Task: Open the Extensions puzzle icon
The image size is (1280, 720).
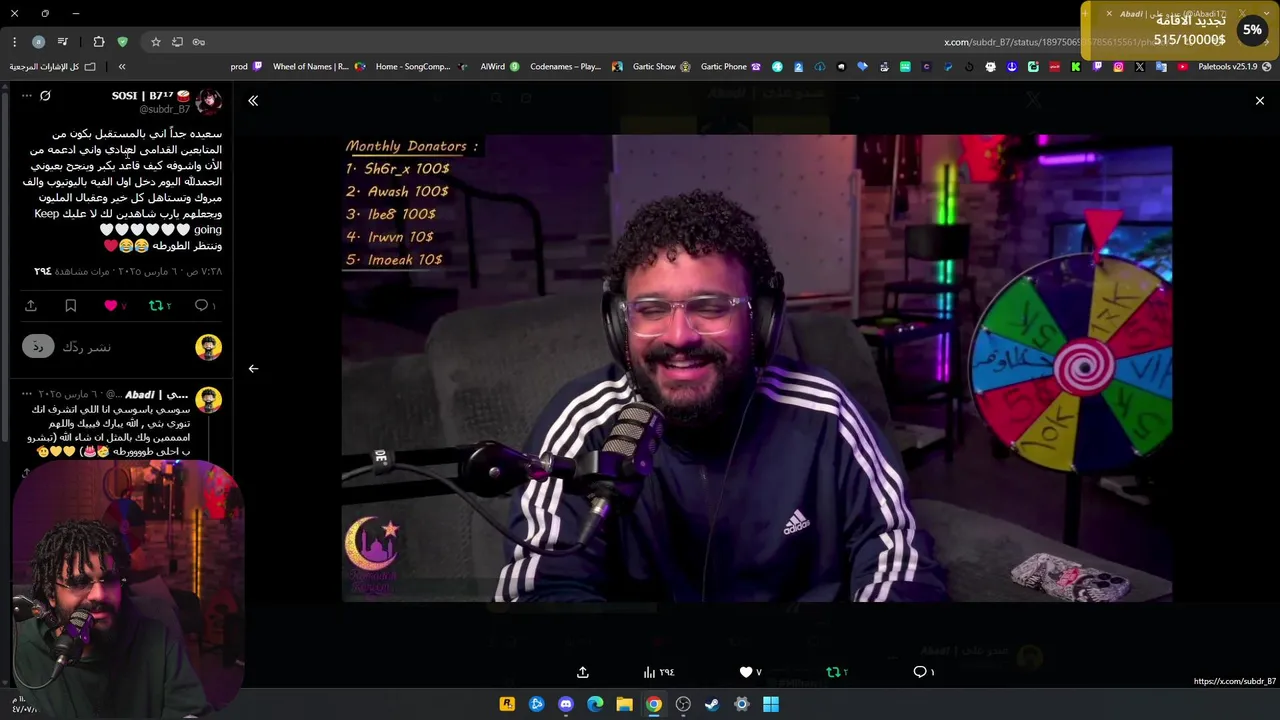Action: click(98, 42)
